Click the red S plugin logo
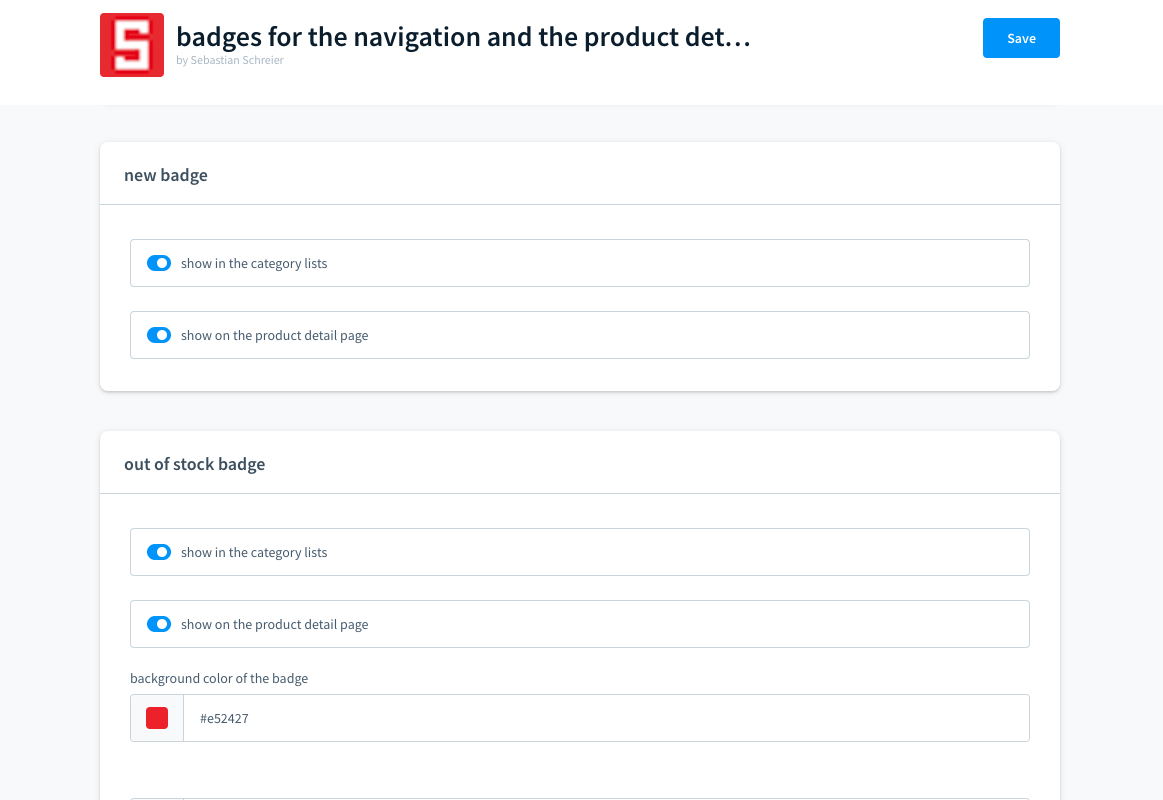This screenshot has width=1163, height=800. (132, 45)
